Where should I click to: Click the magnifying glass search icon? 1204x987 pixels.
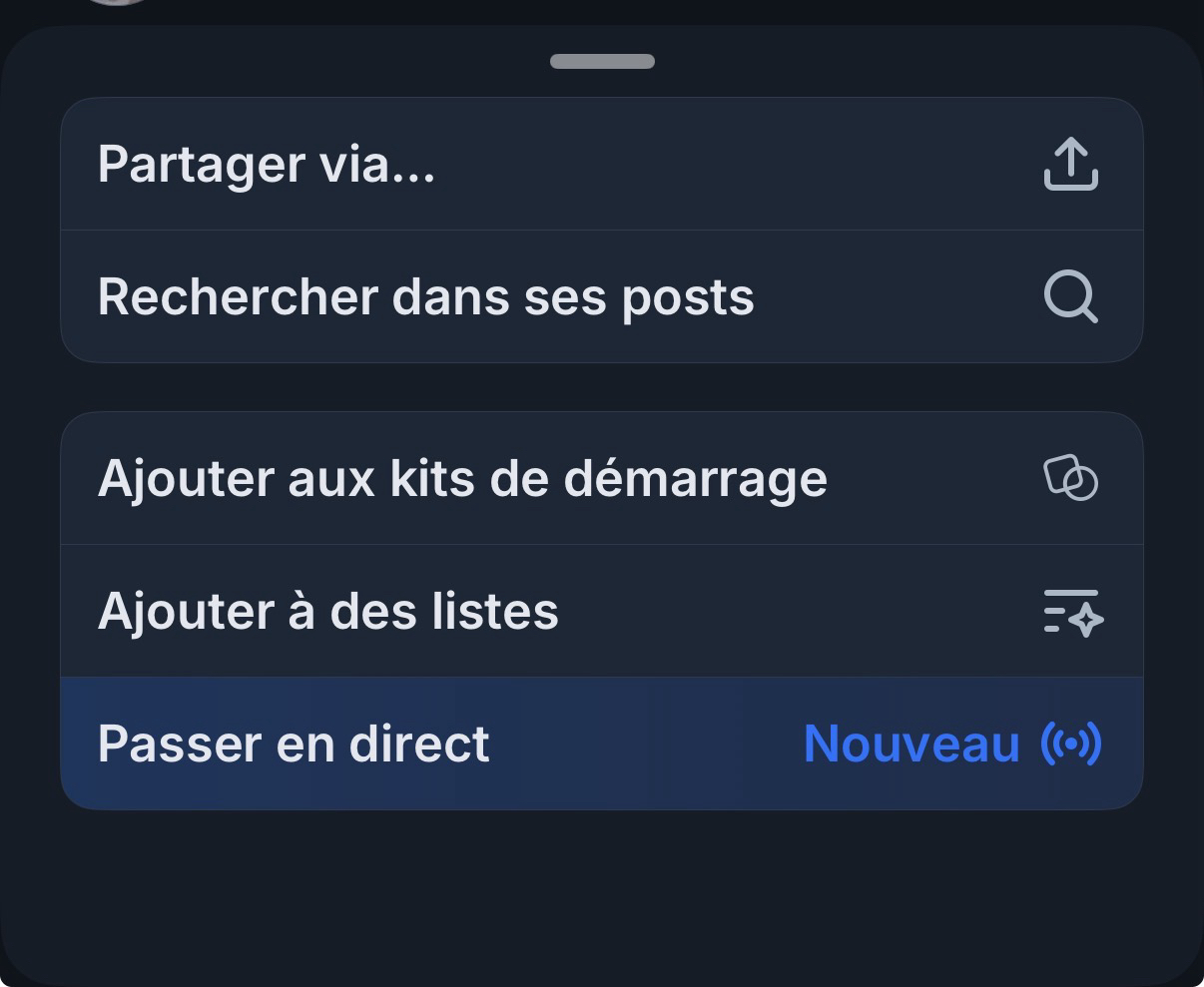coord(1070,297)
